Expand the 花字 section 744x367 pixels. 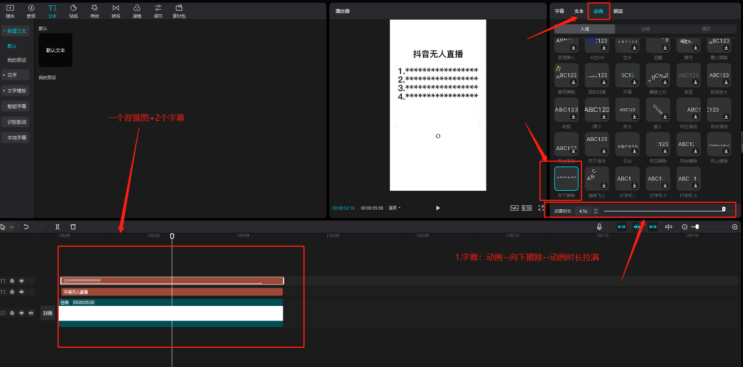15,75
